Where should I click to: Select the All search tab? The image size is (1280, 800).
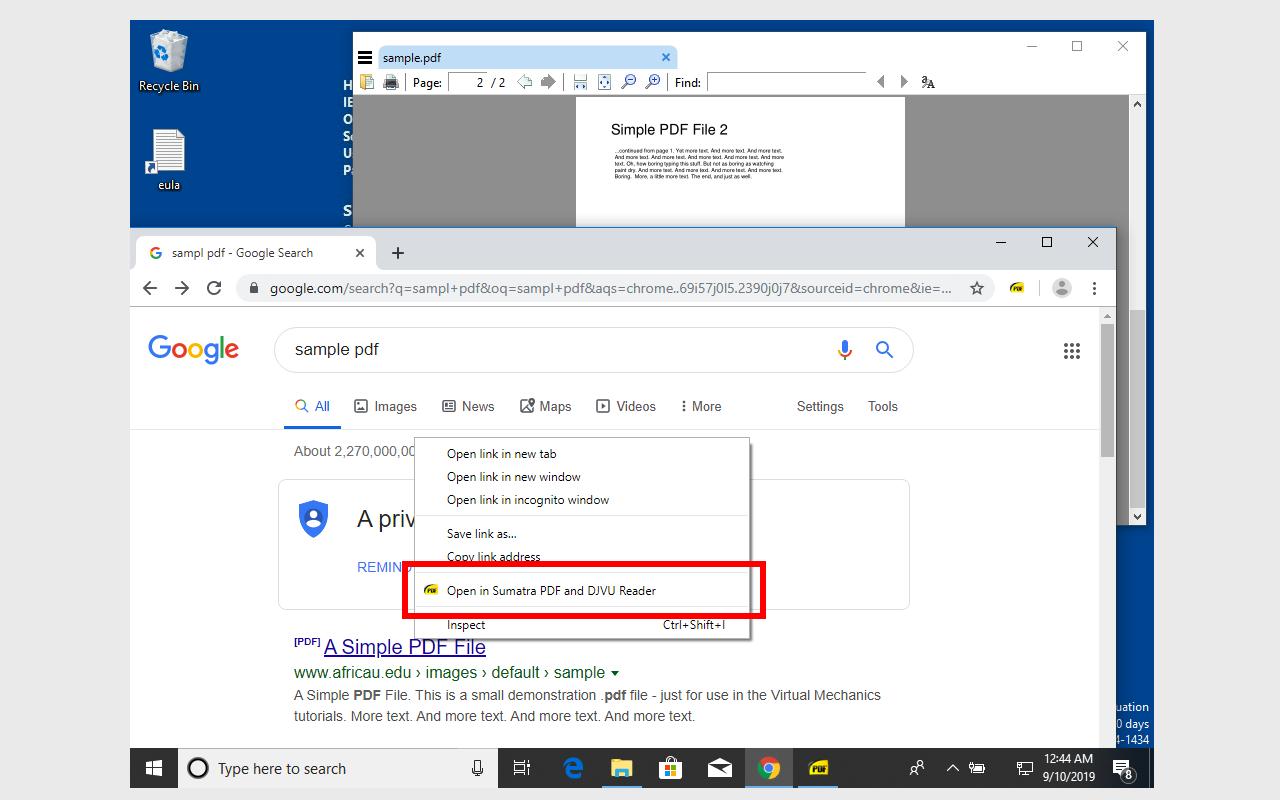[312, 406]
